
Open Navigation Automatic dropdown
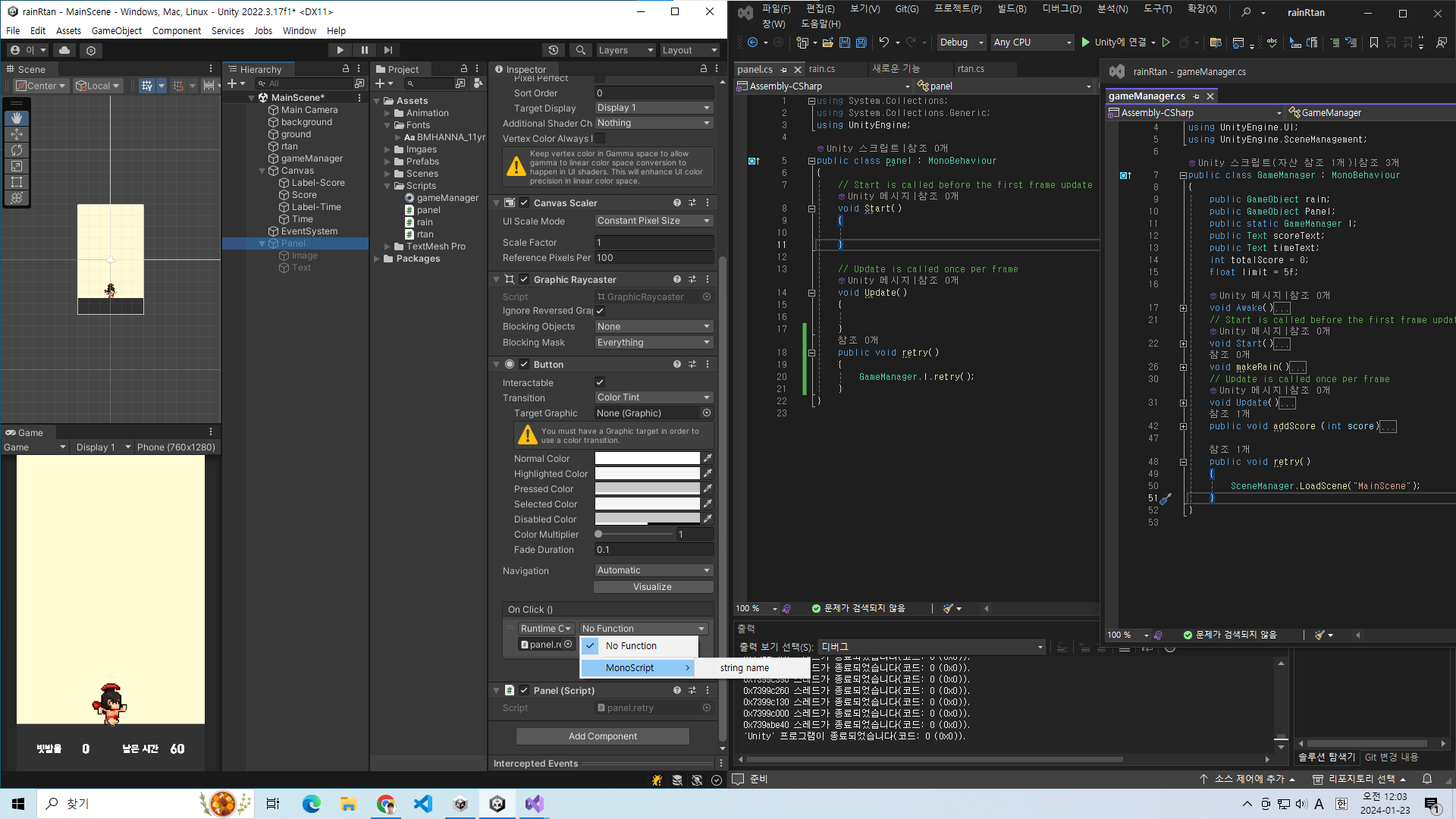[x=654, y=570]
